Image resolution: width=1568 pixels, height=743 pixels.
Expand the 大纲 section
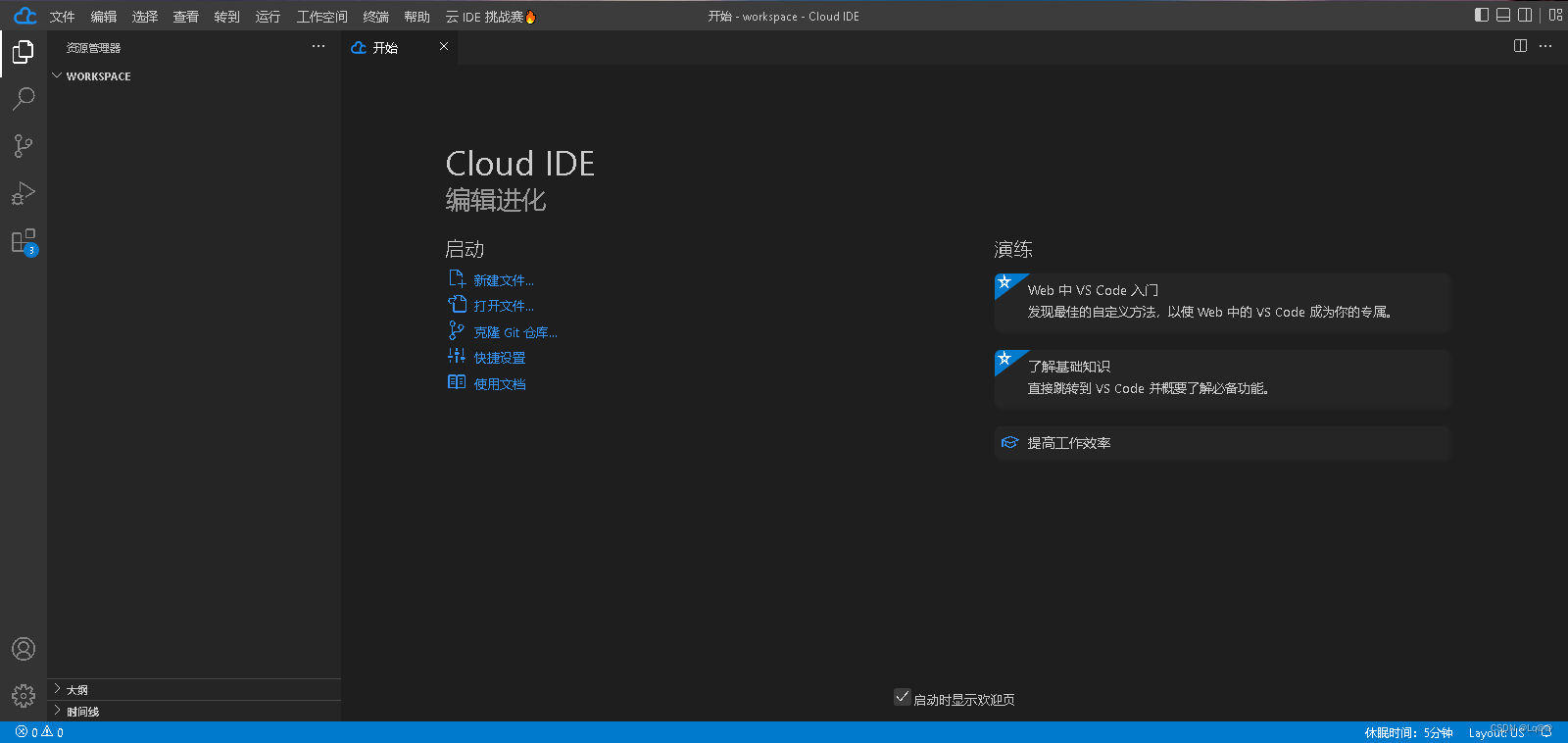194,689
